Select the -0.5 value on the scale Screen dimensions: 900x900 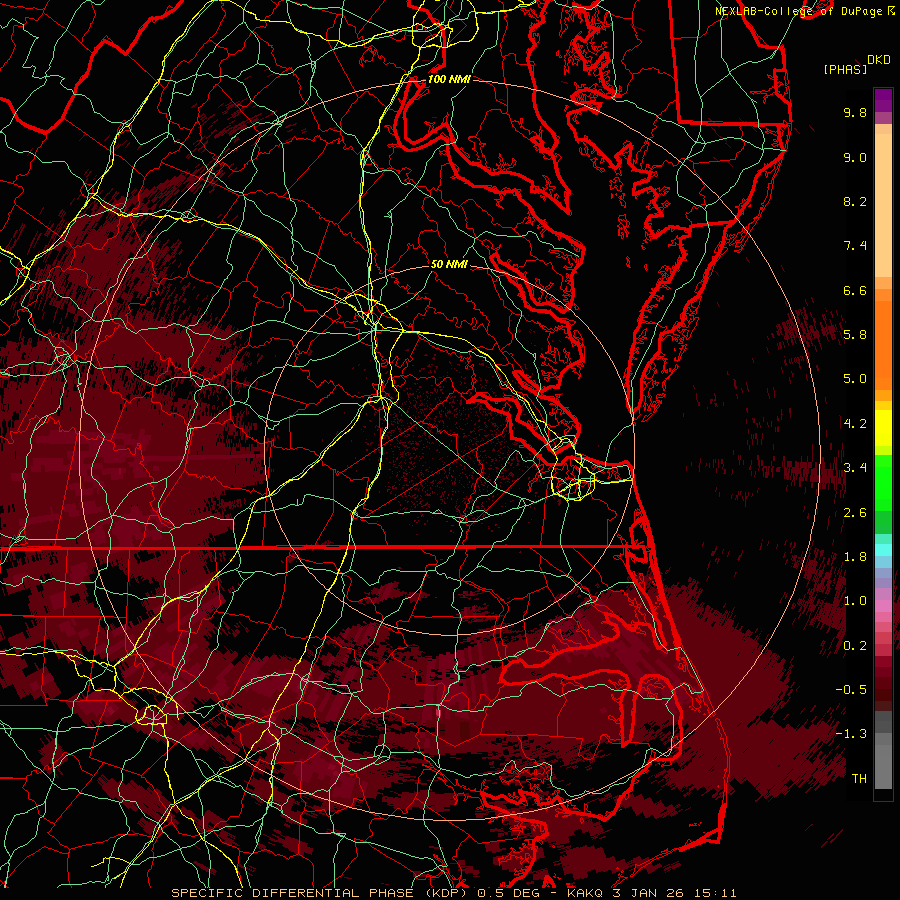pos(851,690)
